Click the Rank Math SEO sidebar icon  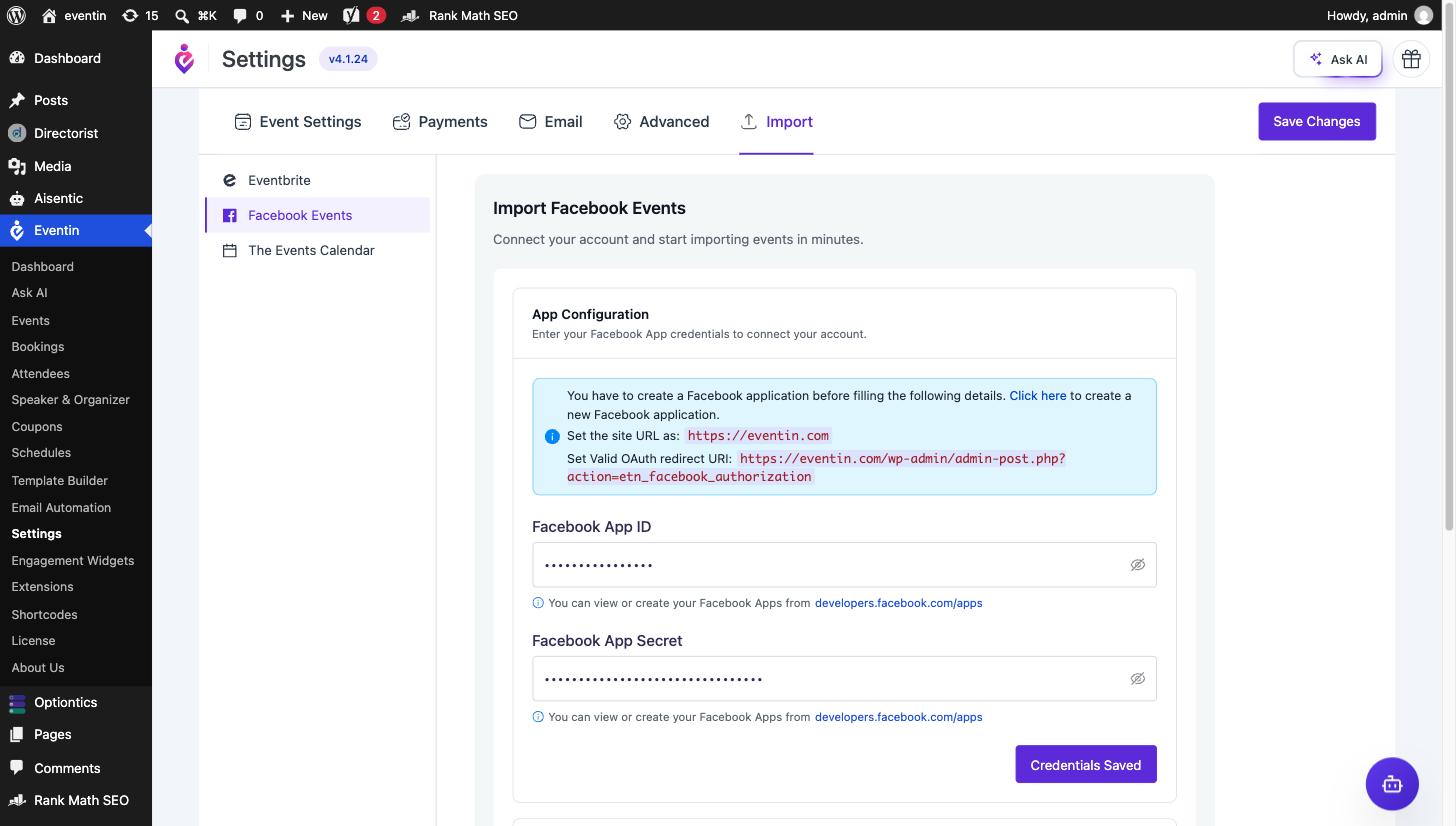pyautogui.click(x=17, y=800)
